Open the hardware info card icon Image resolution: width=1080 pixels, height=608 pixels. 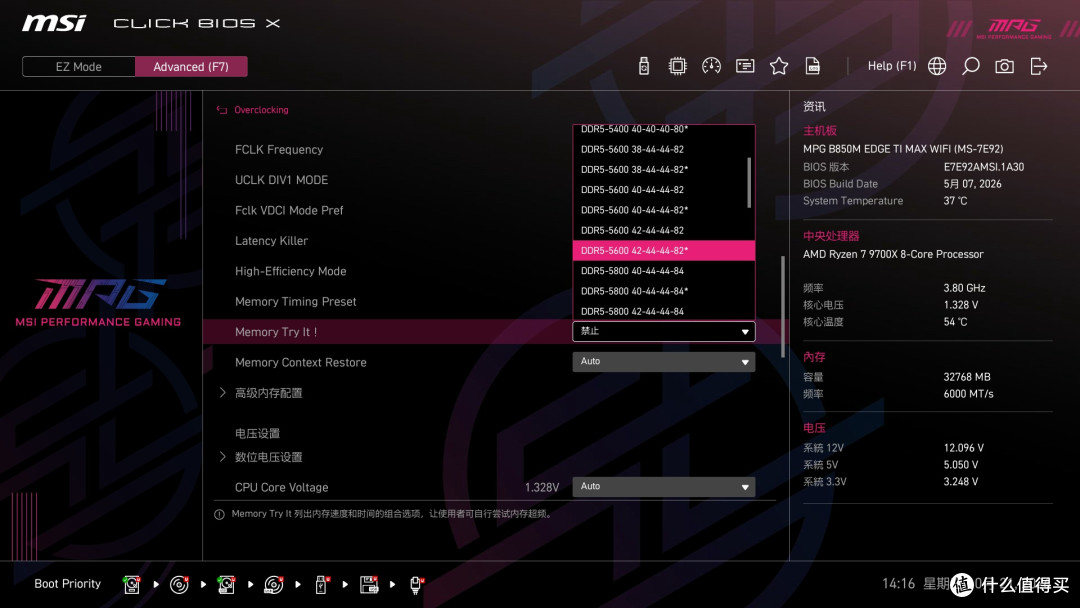point(745,66)
